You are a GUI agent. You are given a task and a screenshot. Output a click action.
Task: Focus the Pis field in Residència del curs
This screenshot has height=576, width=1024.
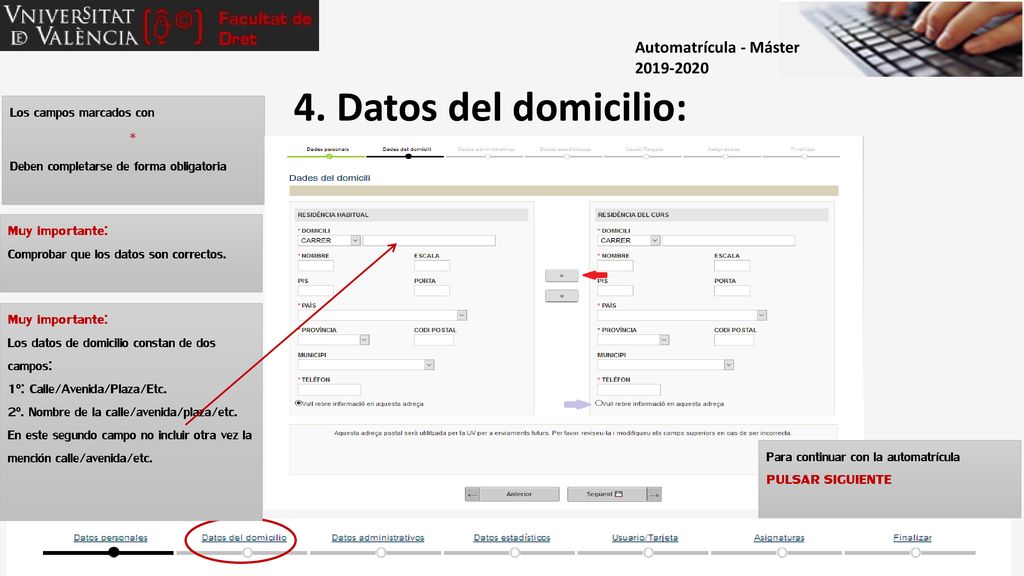(x=615, y=291)
